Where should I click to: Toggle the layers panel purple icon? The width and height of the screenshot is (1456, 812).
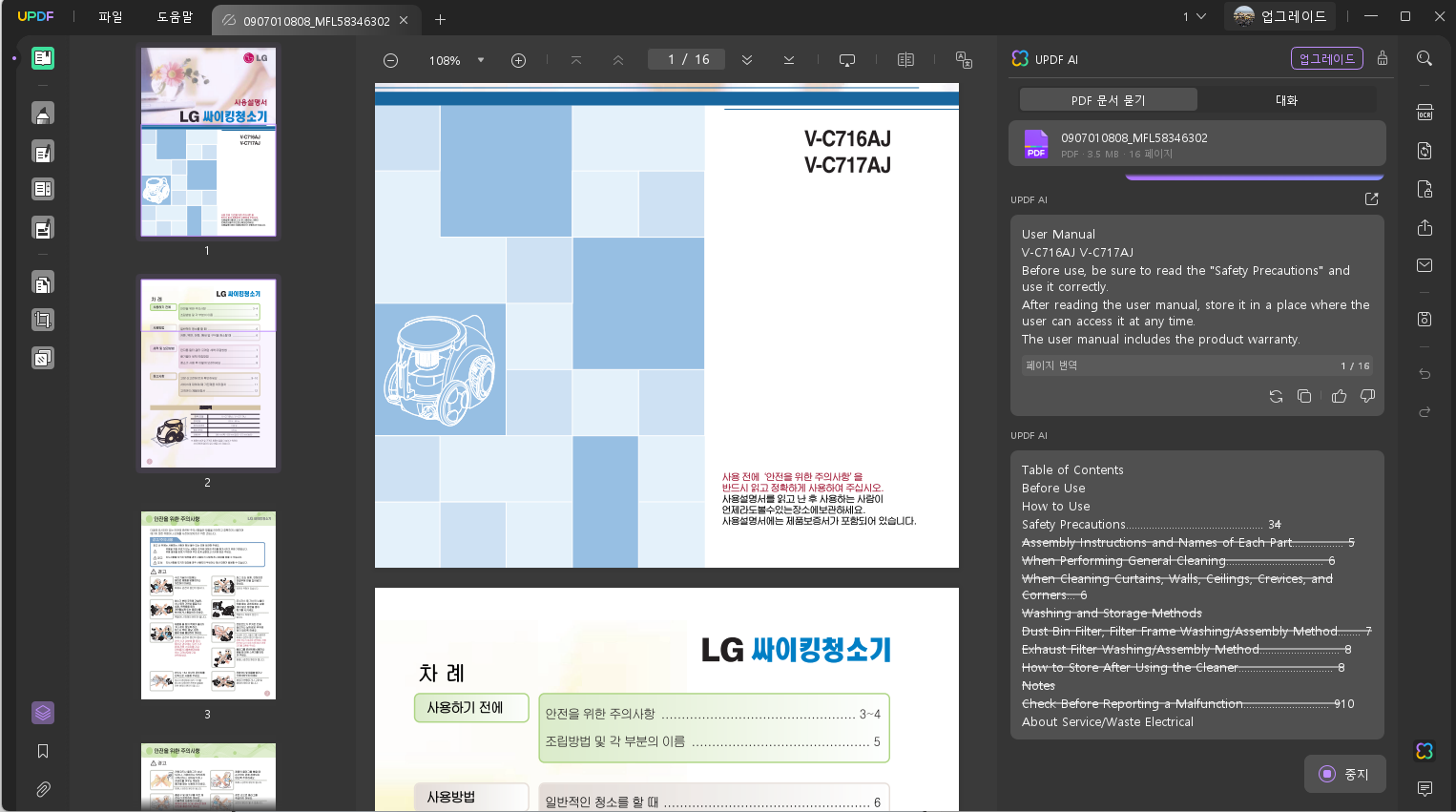pos(43,713)
